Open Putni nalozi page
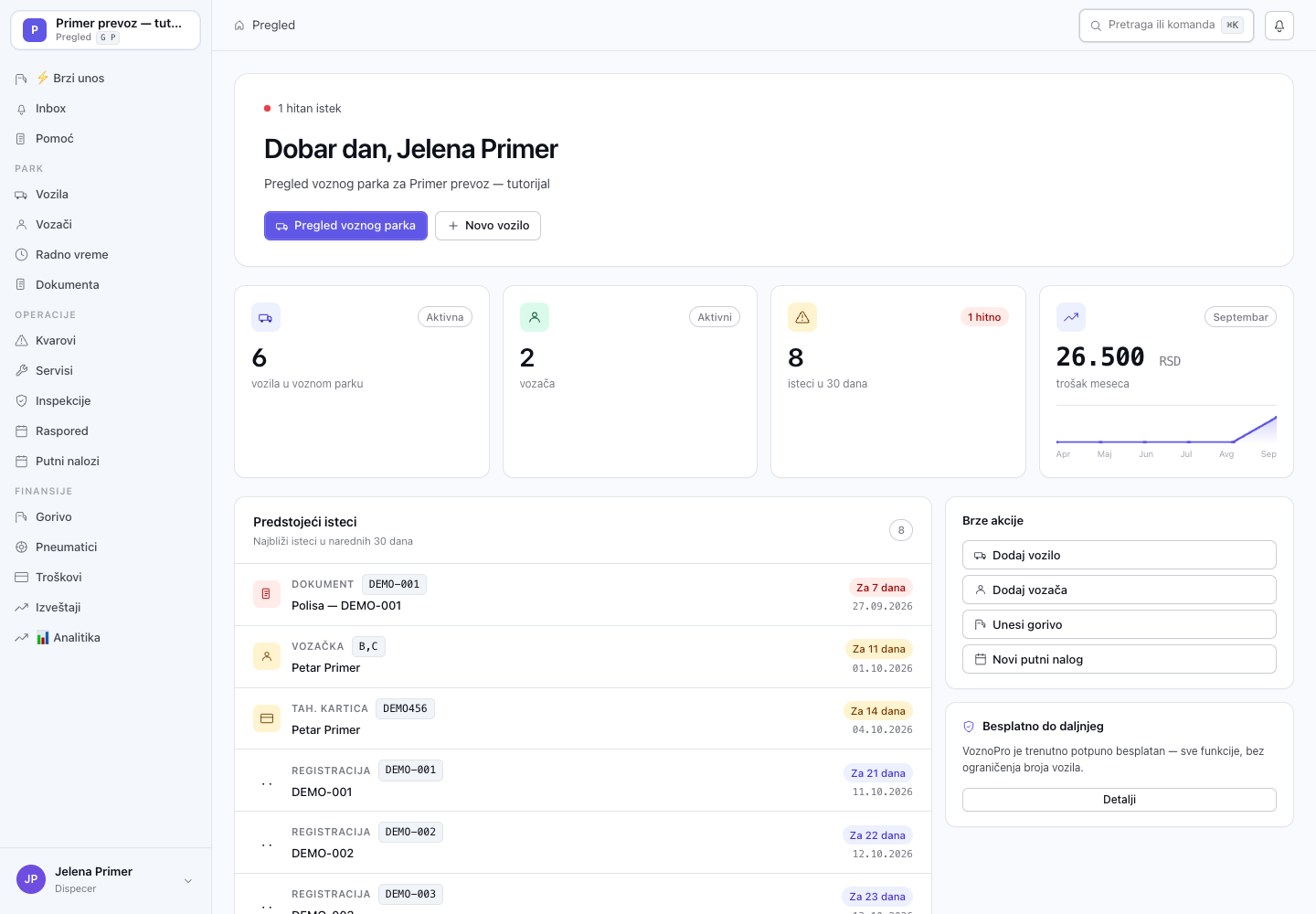Viewport: 1316px width, 914px height. tap(105, 462)
